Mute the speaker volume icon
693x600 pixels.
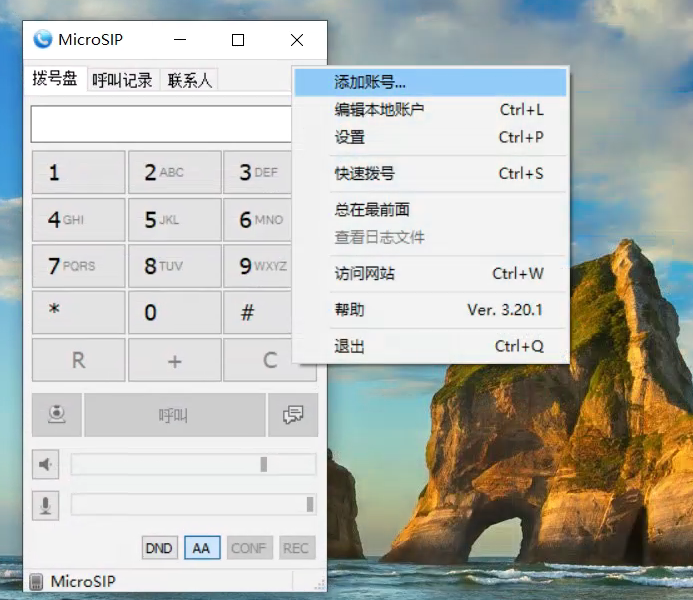click(46, 464)
